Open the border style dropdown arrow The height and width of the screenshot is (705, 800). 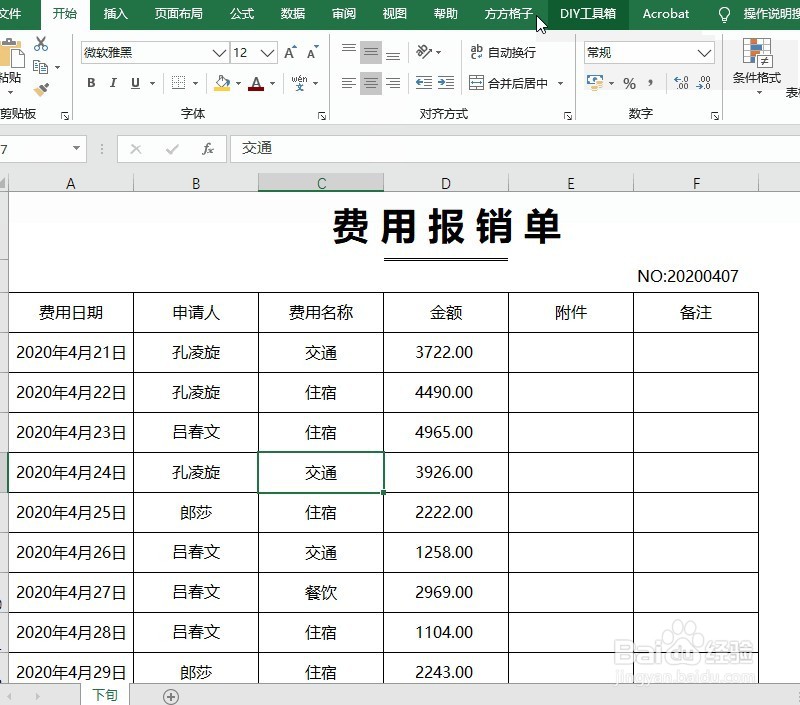pos(195,84)
